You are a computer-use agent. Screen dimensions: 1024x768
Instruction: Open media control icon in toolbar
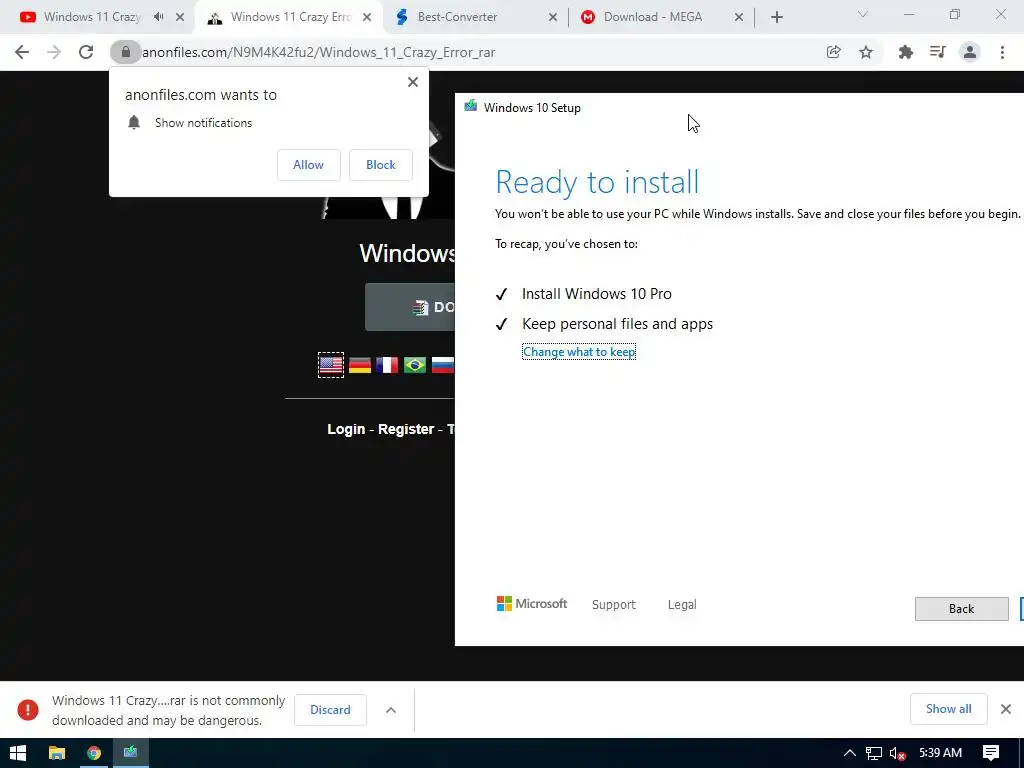pyautogui.click(x=938, y=52)
